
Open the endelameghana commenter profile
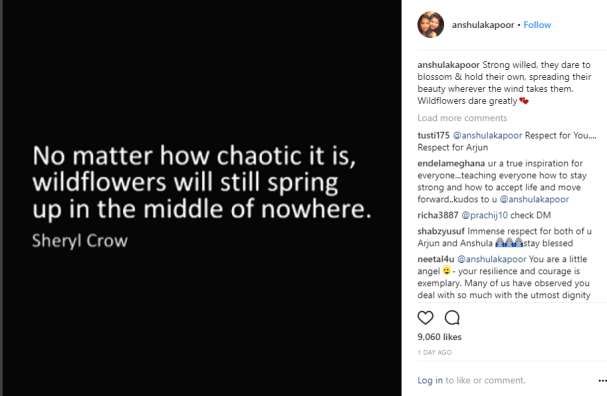pyautogui.click(x=451, y=163)
